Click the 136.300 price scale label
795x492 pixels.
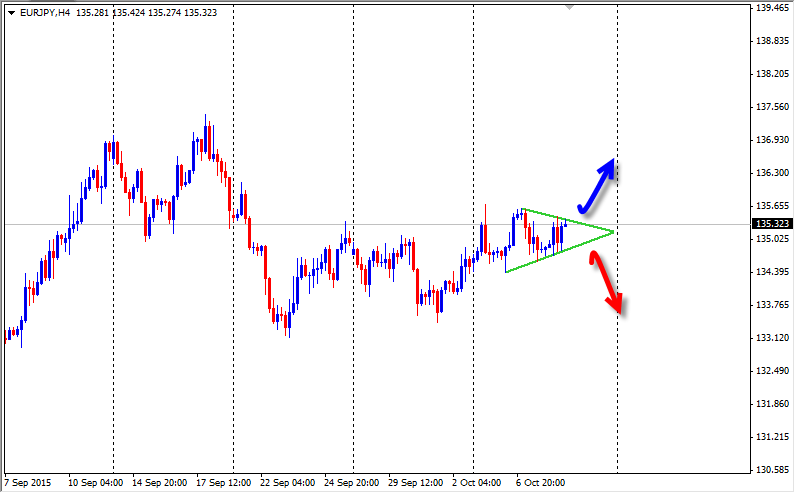(772, 172)
